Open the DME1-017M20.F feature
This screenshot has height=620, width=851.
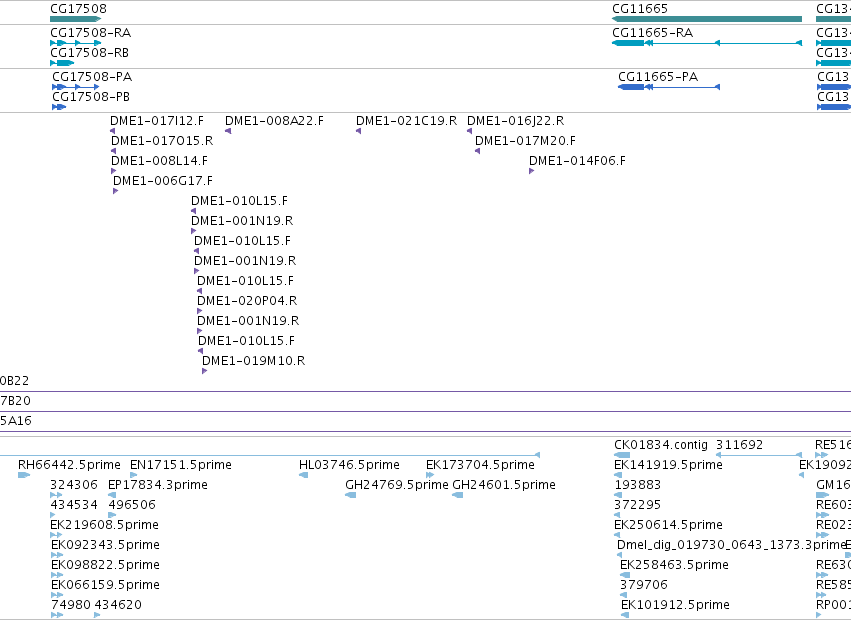[525, 141]
